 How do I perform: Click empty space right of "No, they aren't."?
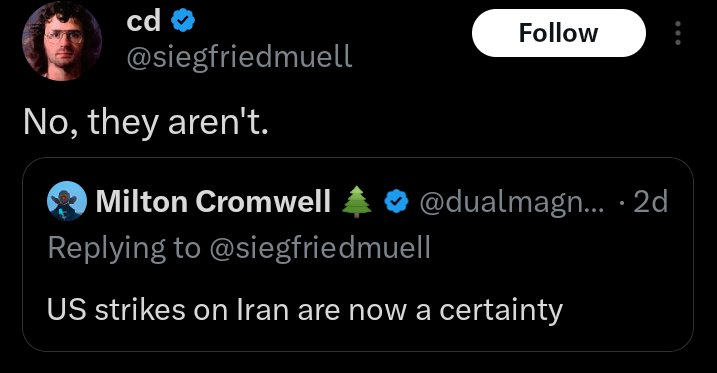[x=480, y=123]
